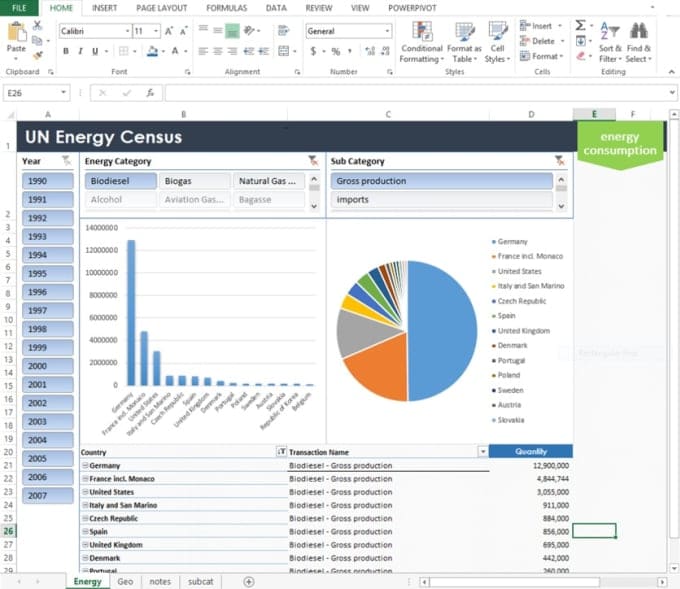
Task: Click the green energy consumption banner
Action: pos(620,144)
